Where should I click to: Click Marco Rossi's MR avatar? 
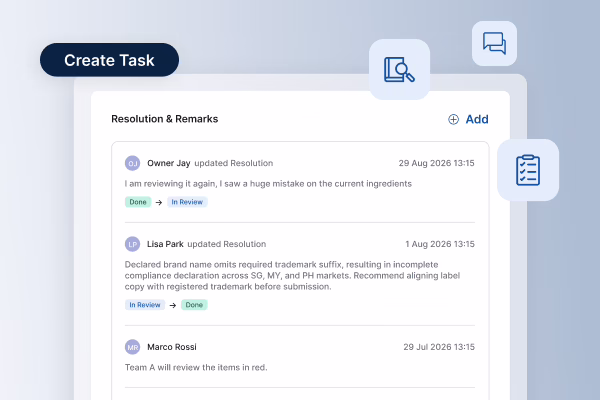coord(132,347)
